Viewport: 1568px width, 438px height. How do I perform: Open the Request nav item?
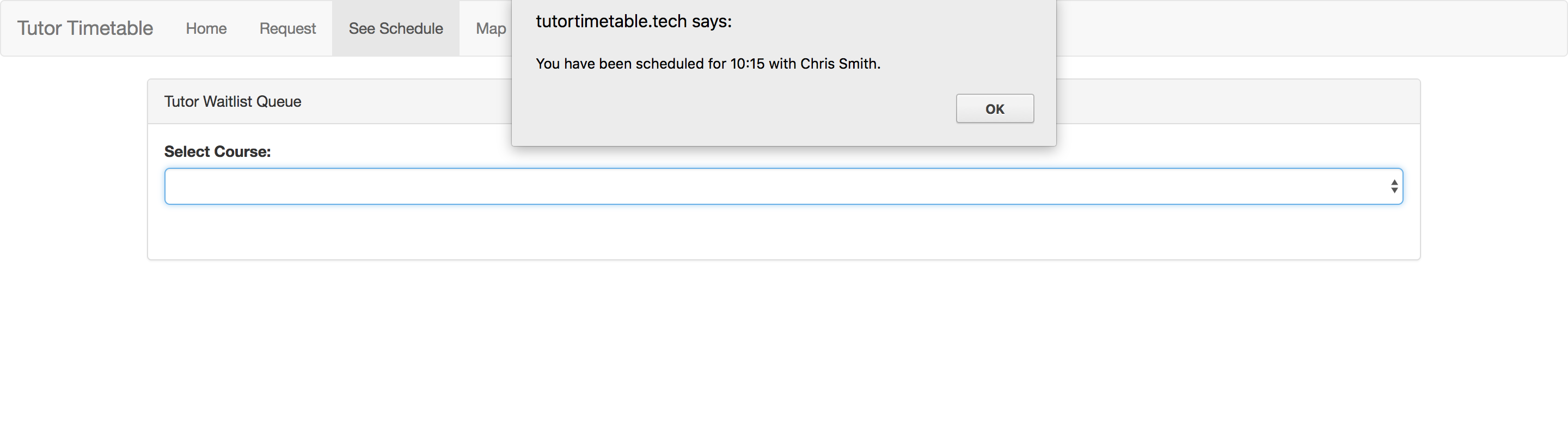click(287, 29)
